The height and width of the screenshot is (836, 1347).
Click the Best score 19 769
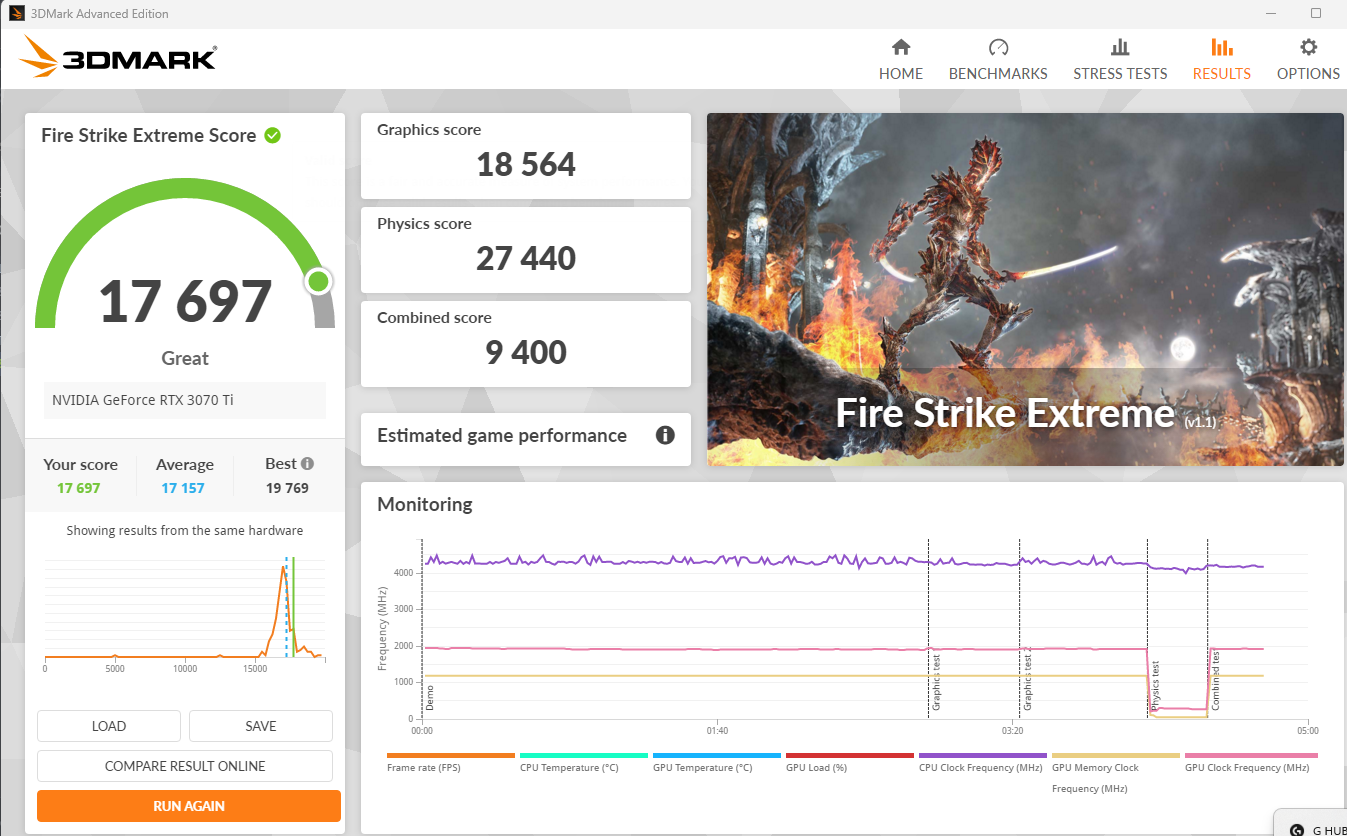287,488
